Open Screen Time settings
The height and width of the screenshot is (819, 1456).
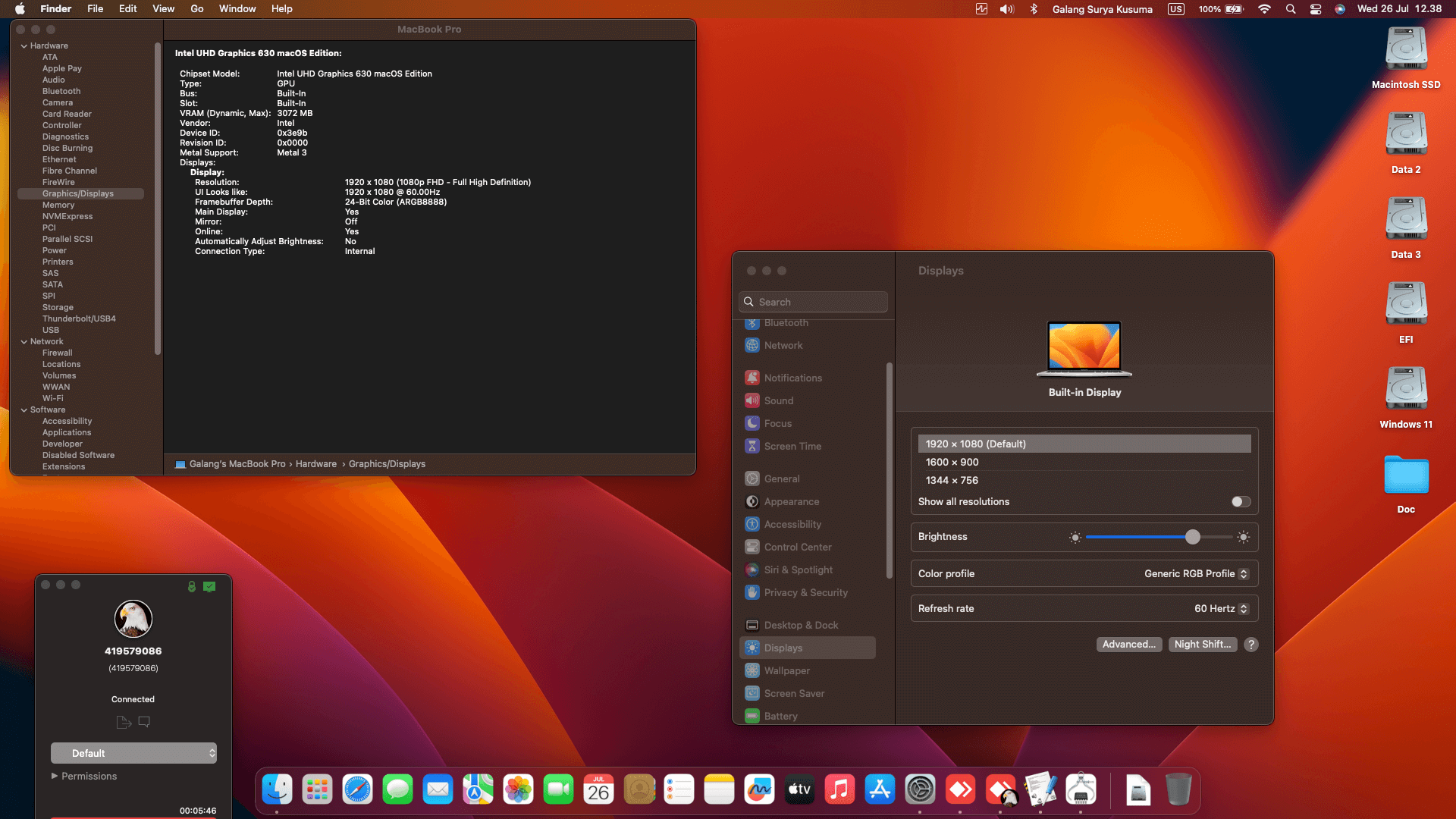click(x=792, y=446)
